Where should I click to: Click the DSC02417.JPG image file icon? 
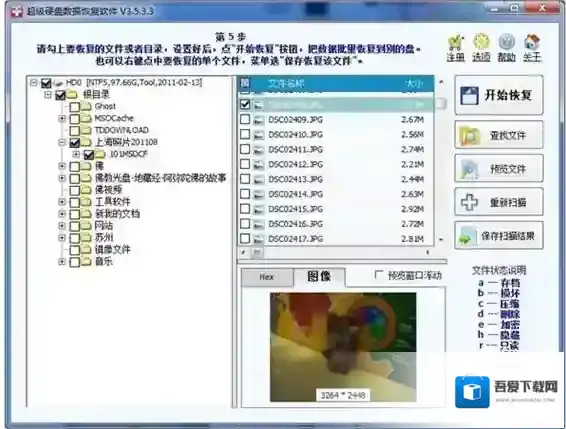point(258,239)
